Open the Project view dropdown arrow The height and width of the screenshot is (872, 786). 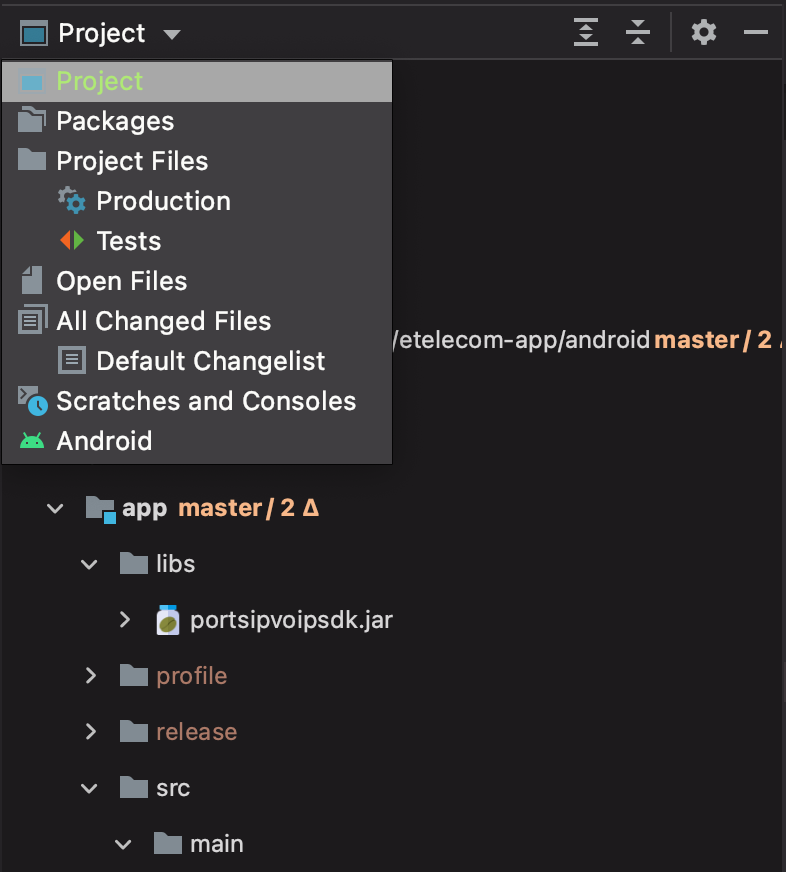[171, 34]
